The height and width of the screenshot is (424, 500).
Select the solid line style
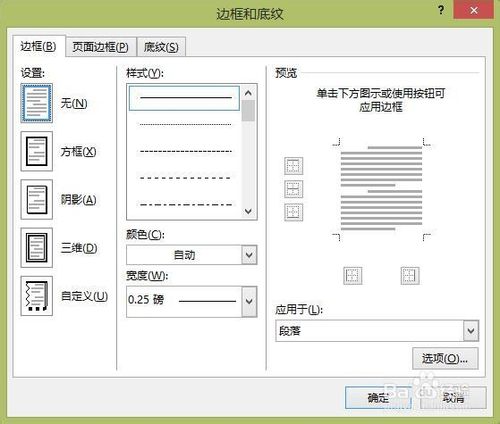click(184, 98)
